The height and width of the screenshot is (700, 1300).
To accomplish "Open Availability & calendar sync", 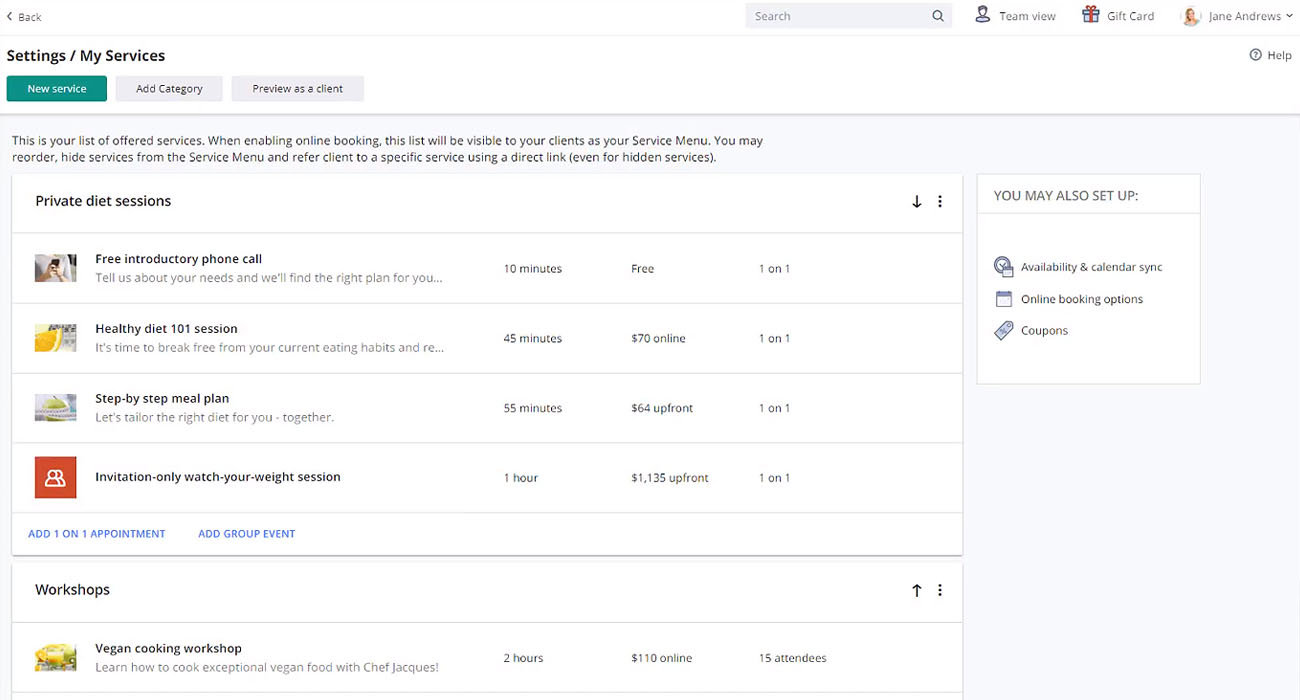I will click(x=1091, y=267).
